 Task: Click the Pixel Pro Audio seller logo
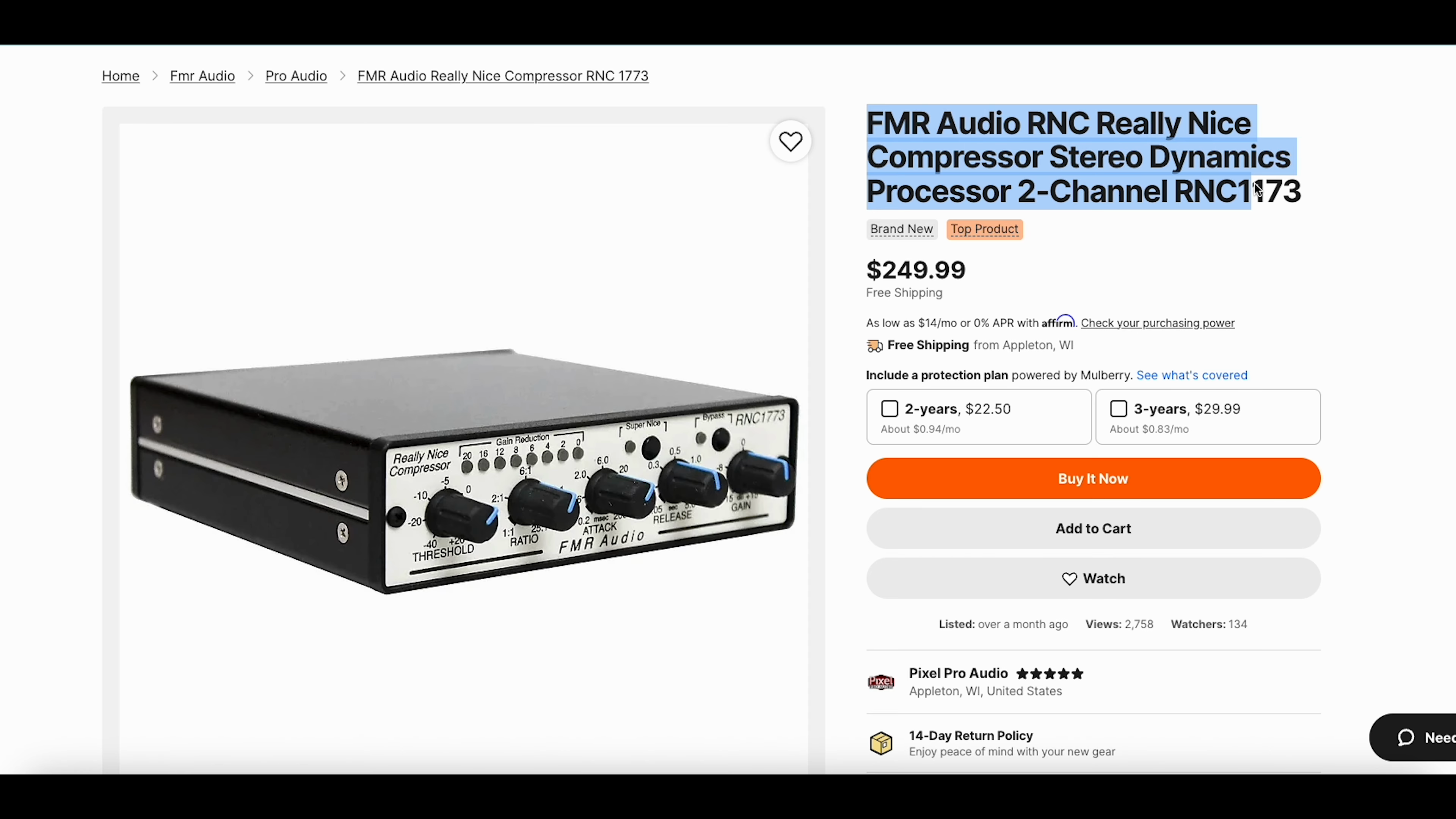(x=880, y=682)
